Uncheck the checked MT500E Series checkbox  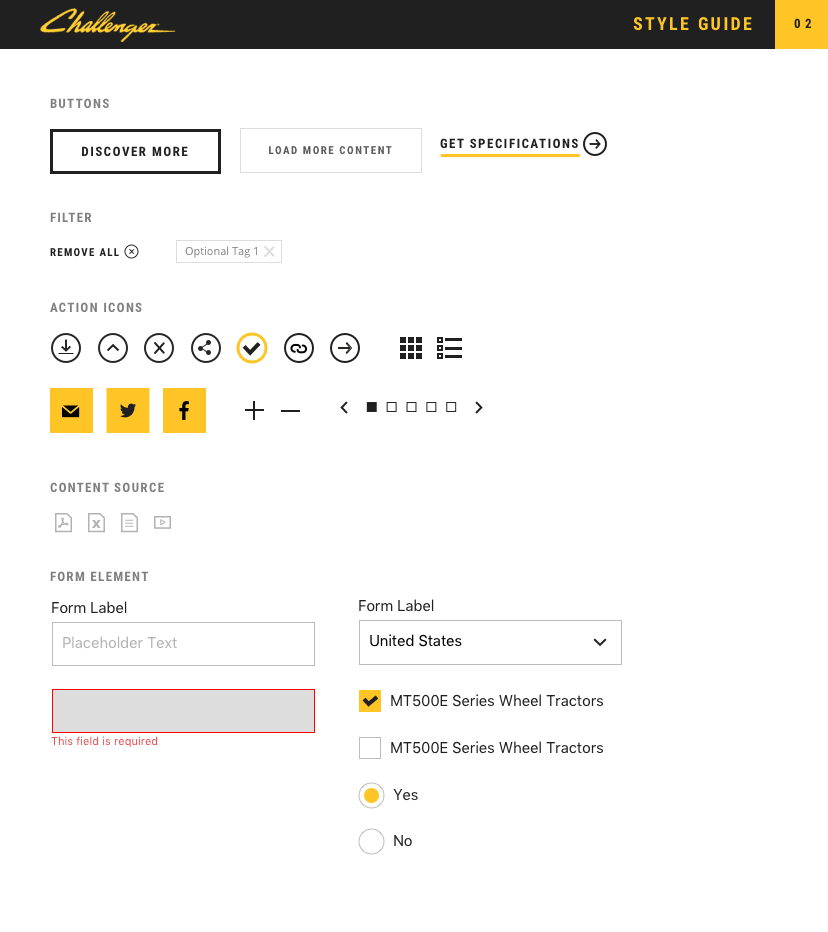370,701
